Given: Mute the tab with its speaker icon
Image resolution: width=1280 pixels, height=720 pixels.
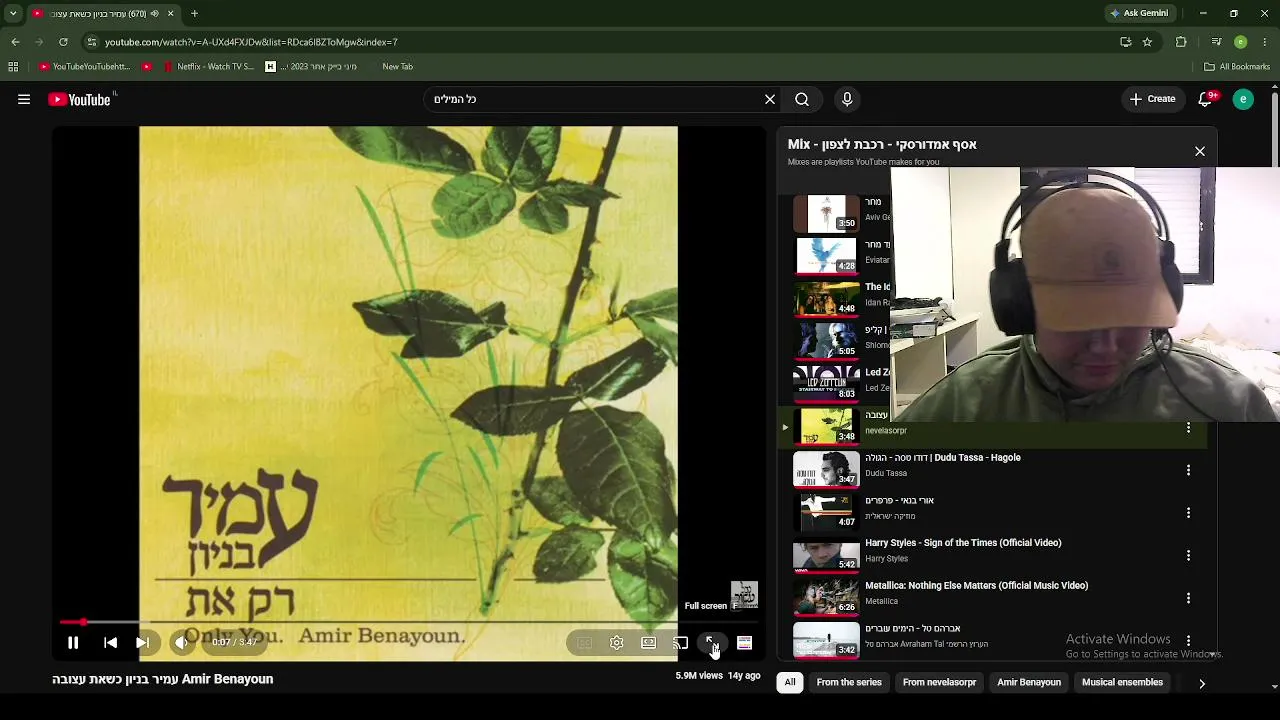Looking at the screenshot, I should point(155,13).
